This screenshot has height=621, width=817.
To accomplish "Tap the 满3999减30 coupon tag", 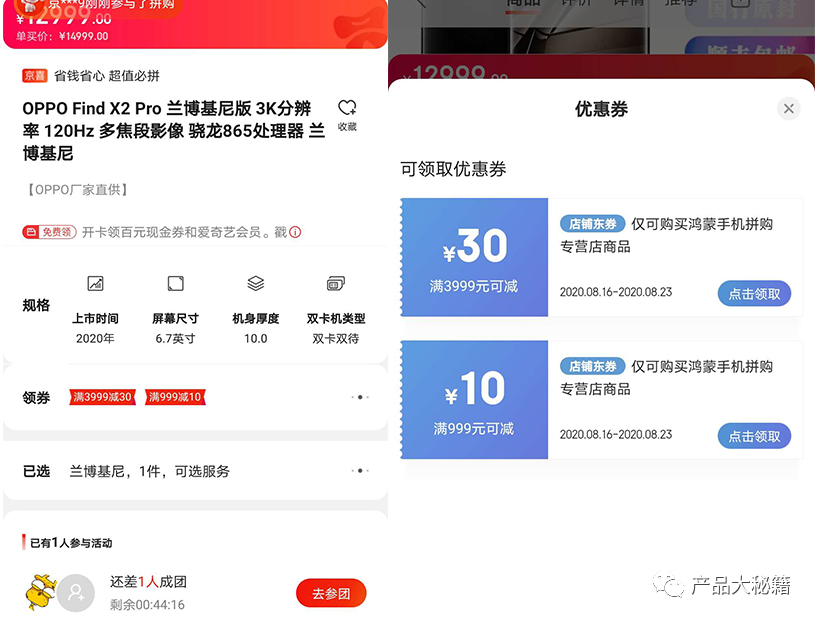I will point(102,397).
